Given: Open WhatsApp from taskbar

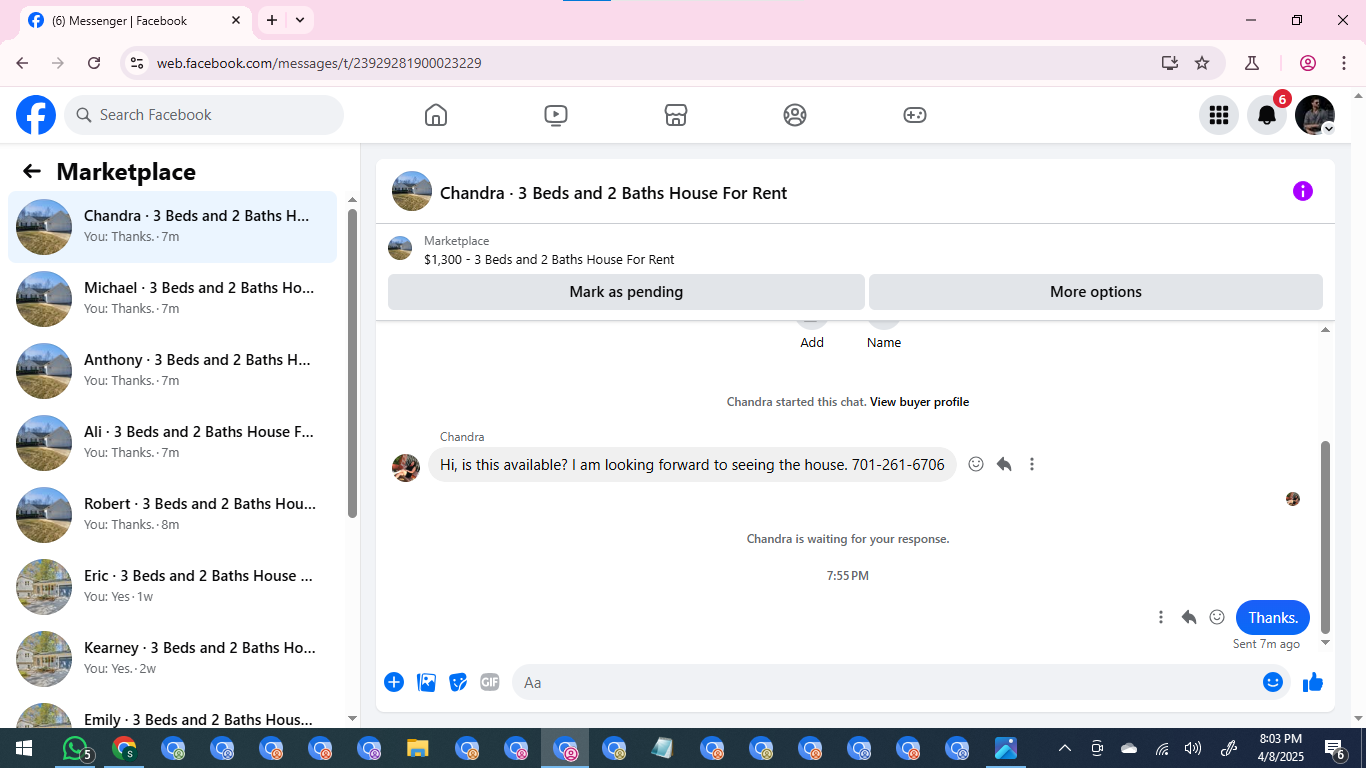Looking at the screenshot, I should click(76, 748).
